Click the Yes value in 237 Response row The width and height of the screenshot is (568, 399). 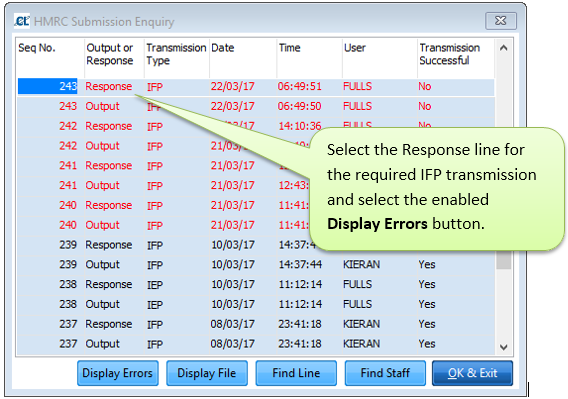427,324
